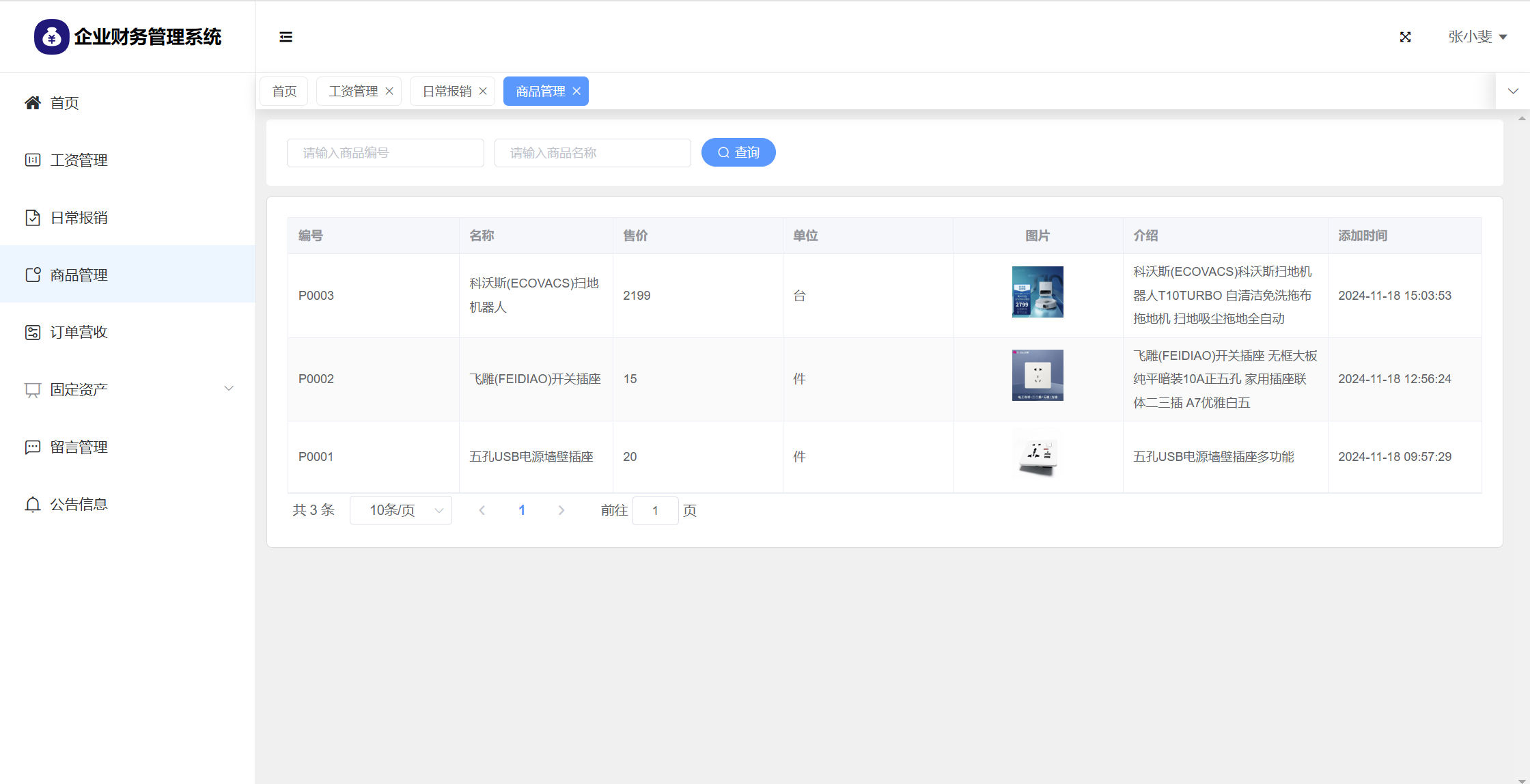
Task: Close the 日常报销 tab
Action: click(483, 92)
